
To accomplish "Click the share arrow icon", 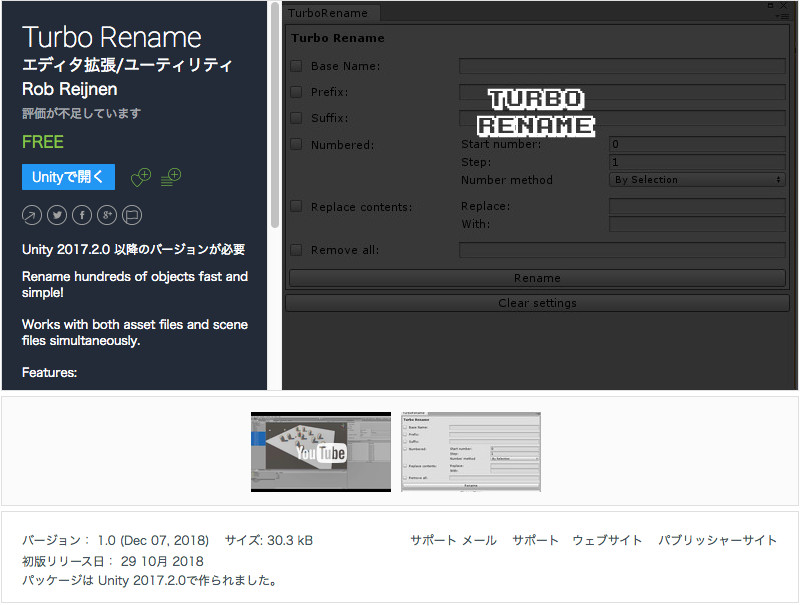I will (x=32, y=215).
